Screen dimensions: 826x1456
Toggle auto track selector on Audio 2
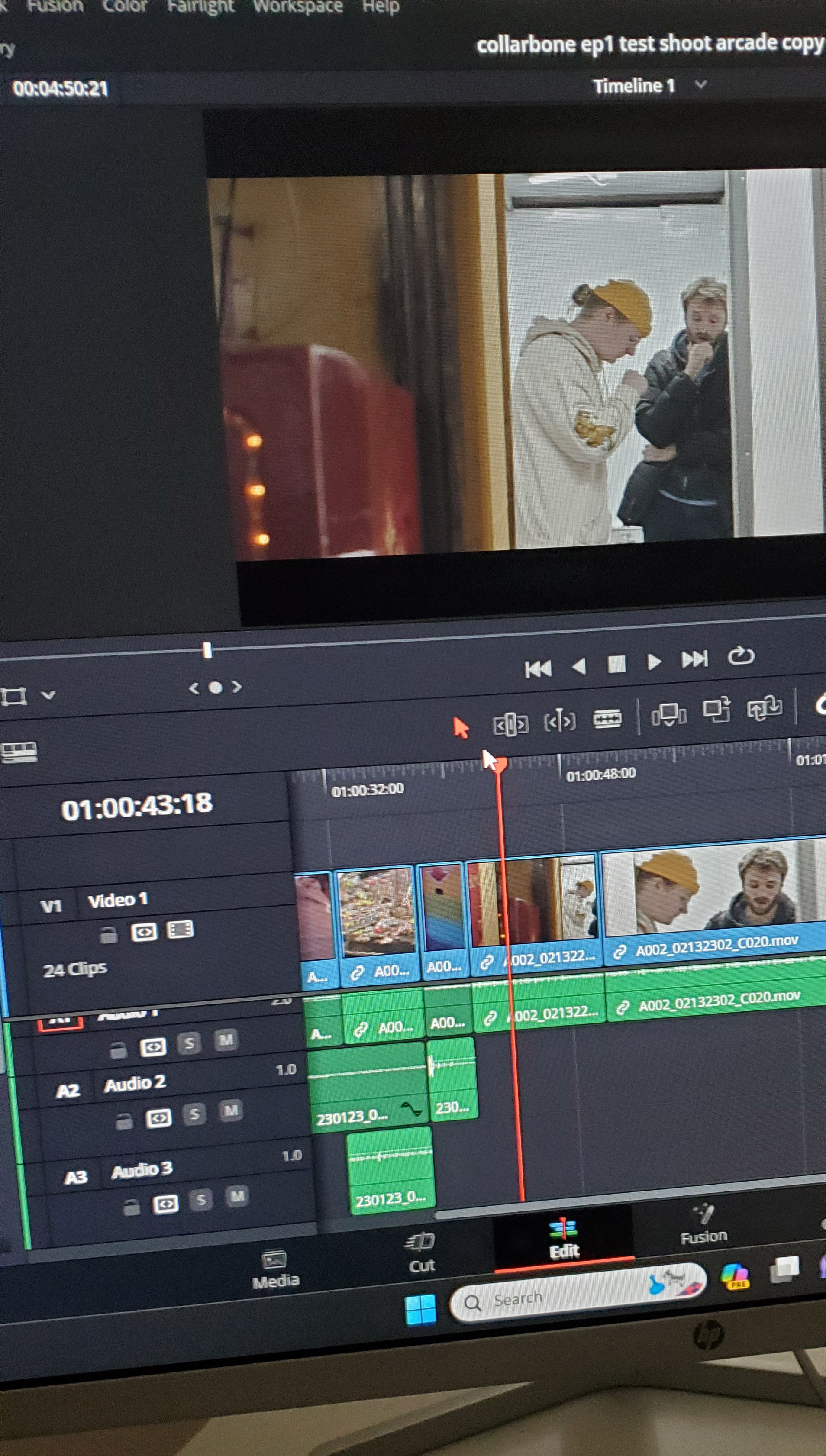[159, 1117]
